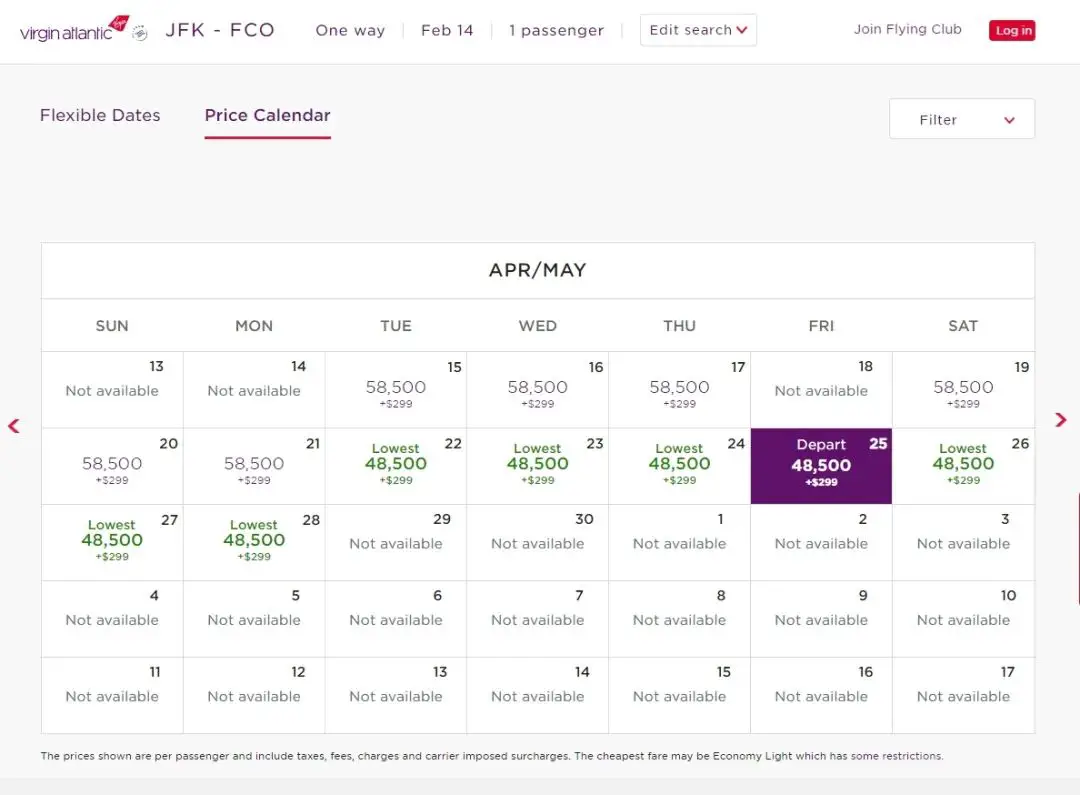The image size is (1080, 795).
Task: Open the Edit search dropdown
Action: tap(698, 30)
